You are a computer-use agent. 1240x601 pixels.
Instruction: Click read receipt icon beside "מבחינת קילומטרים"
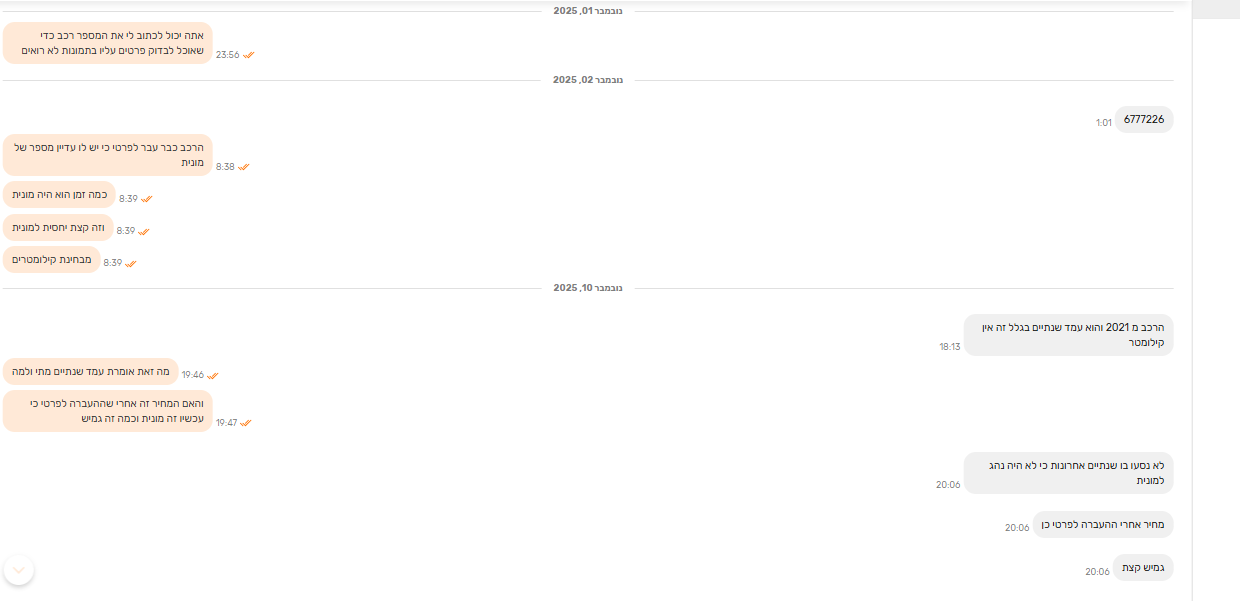point(131,263)
